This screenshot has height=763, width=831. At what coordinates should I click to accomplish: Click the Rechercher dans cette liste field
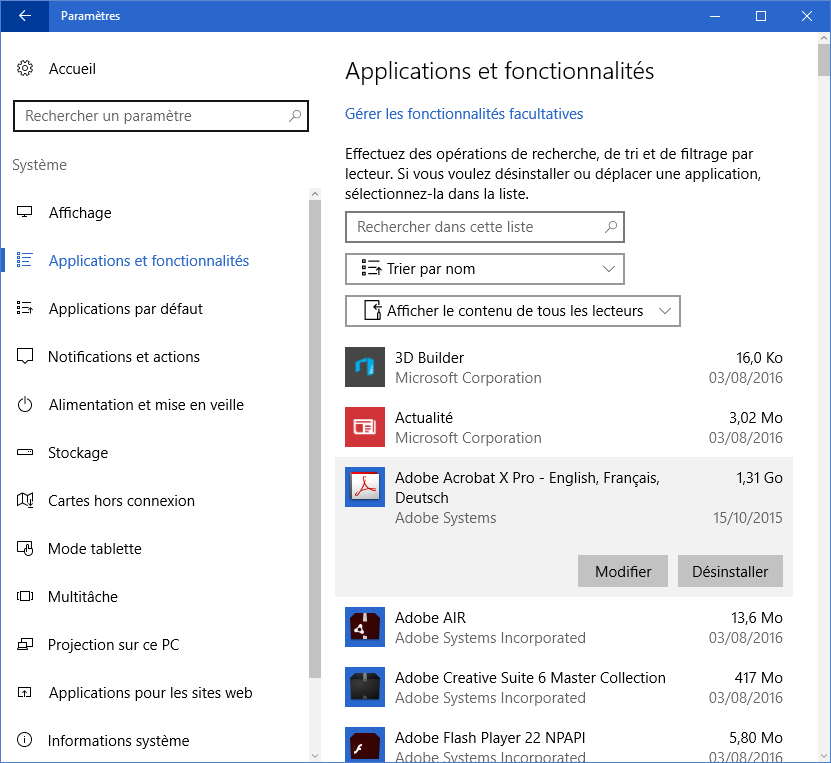475,227
